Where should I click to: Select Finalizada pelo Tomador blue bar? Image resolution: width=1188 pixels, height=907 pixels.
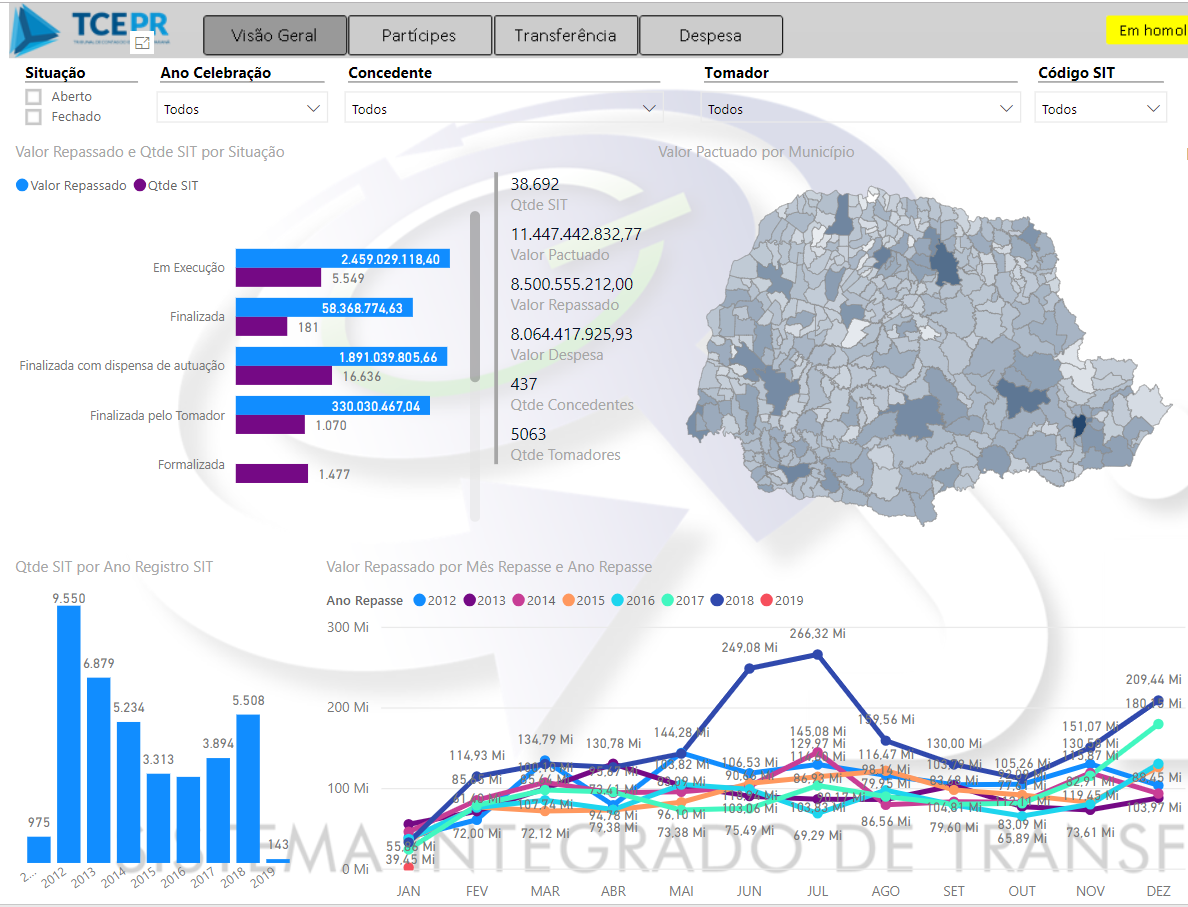pyautogui.click(x=333, y=405)
